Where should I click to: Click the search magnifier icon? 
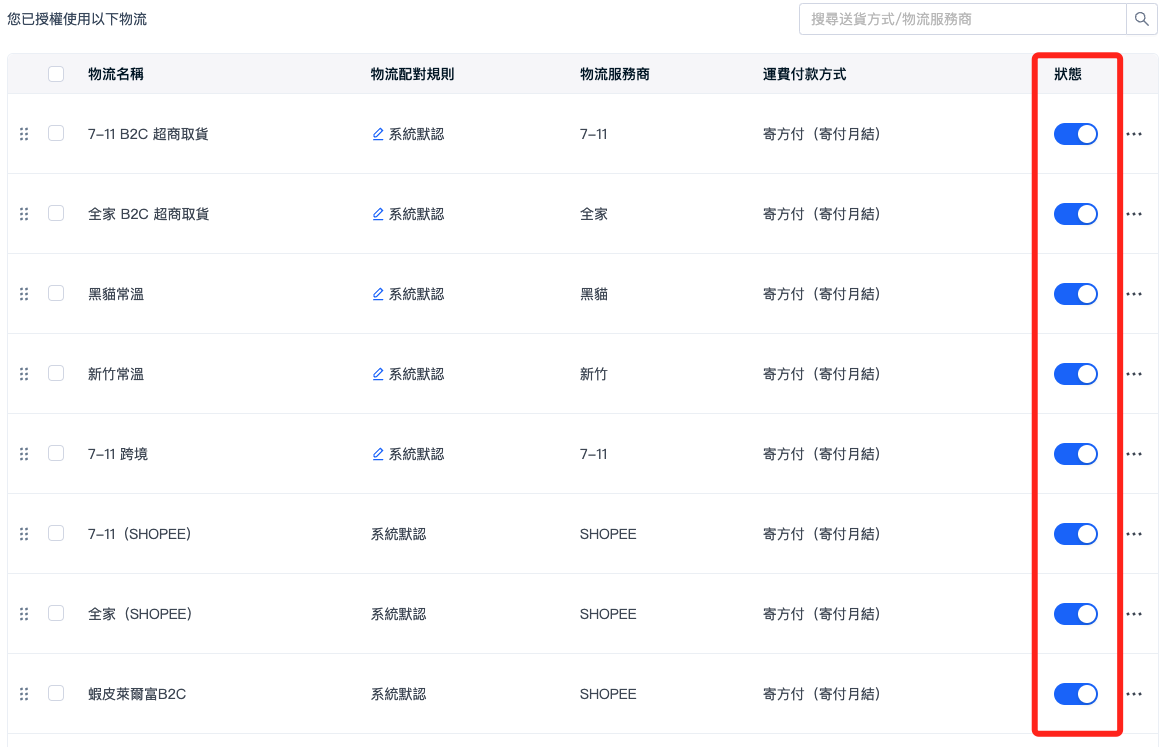pos(1141,19)
